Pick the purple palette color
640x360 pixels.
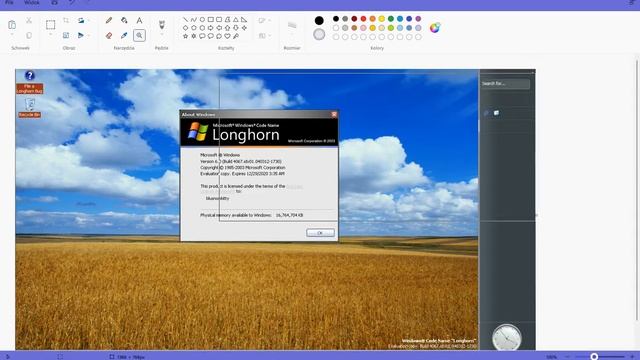(418, 19)
